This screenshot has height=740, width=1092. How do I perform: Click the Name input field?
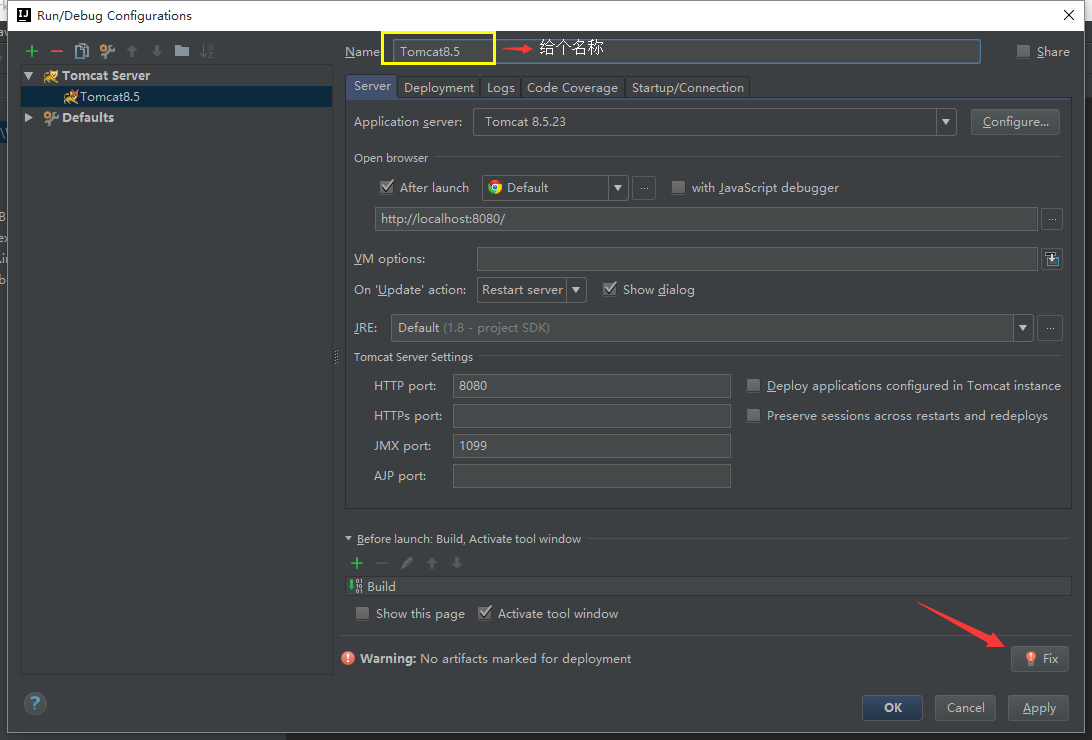(687, 52)
